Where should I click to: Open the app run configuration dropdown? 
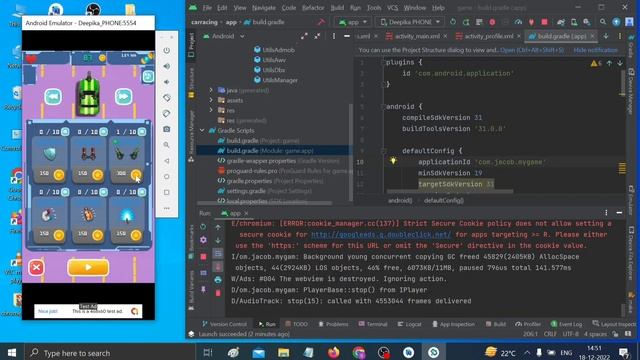pos(353,22)
